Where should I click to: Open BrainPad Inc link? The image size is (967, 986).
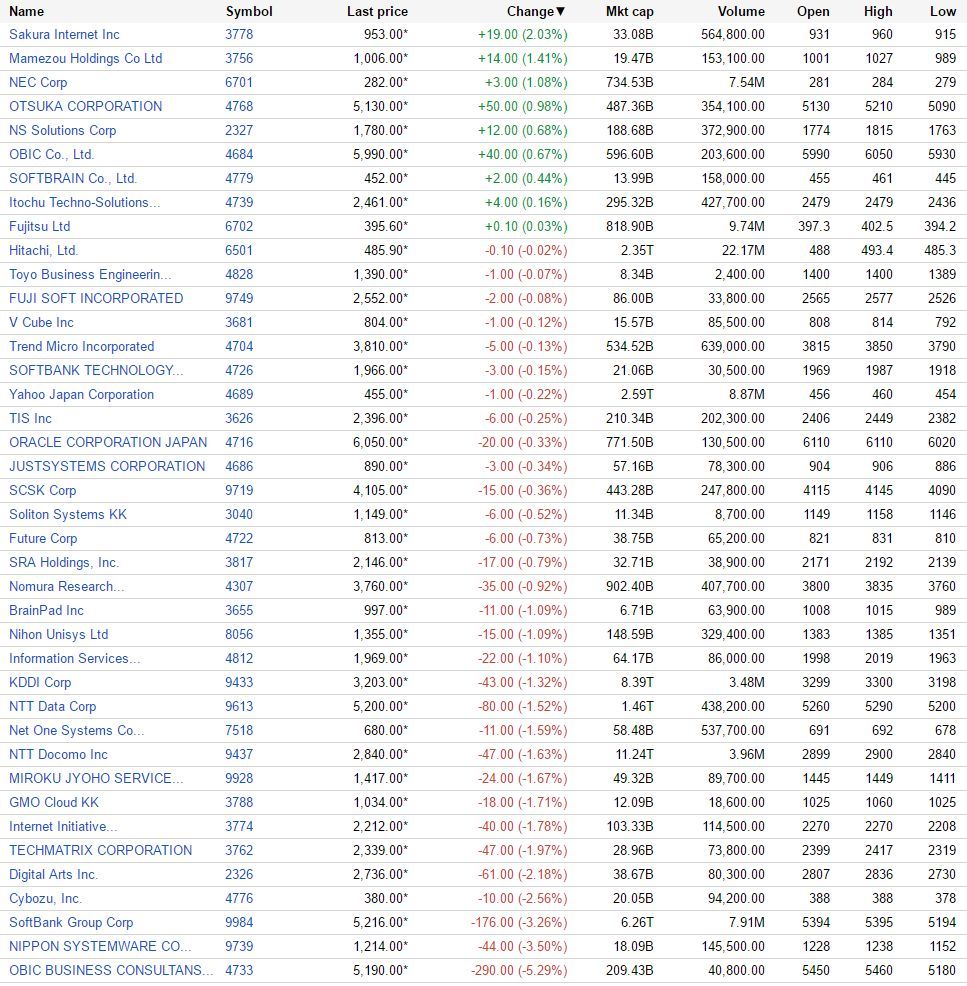click(46, 611)
